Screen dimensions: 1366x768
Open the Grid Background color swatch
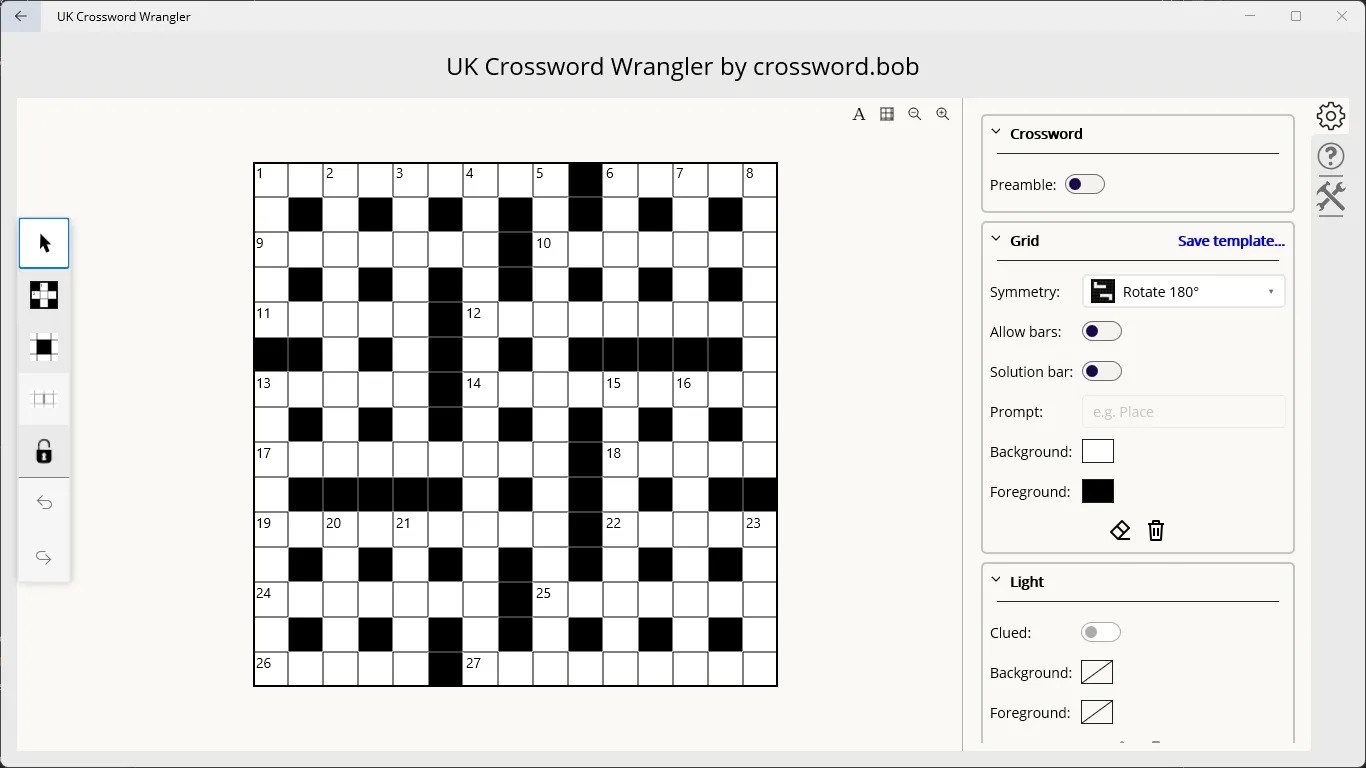1098,451
